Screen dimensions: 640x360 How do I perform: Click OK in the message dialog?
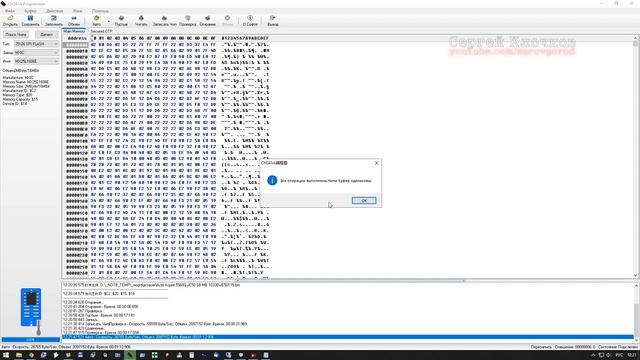pos(364,200)
